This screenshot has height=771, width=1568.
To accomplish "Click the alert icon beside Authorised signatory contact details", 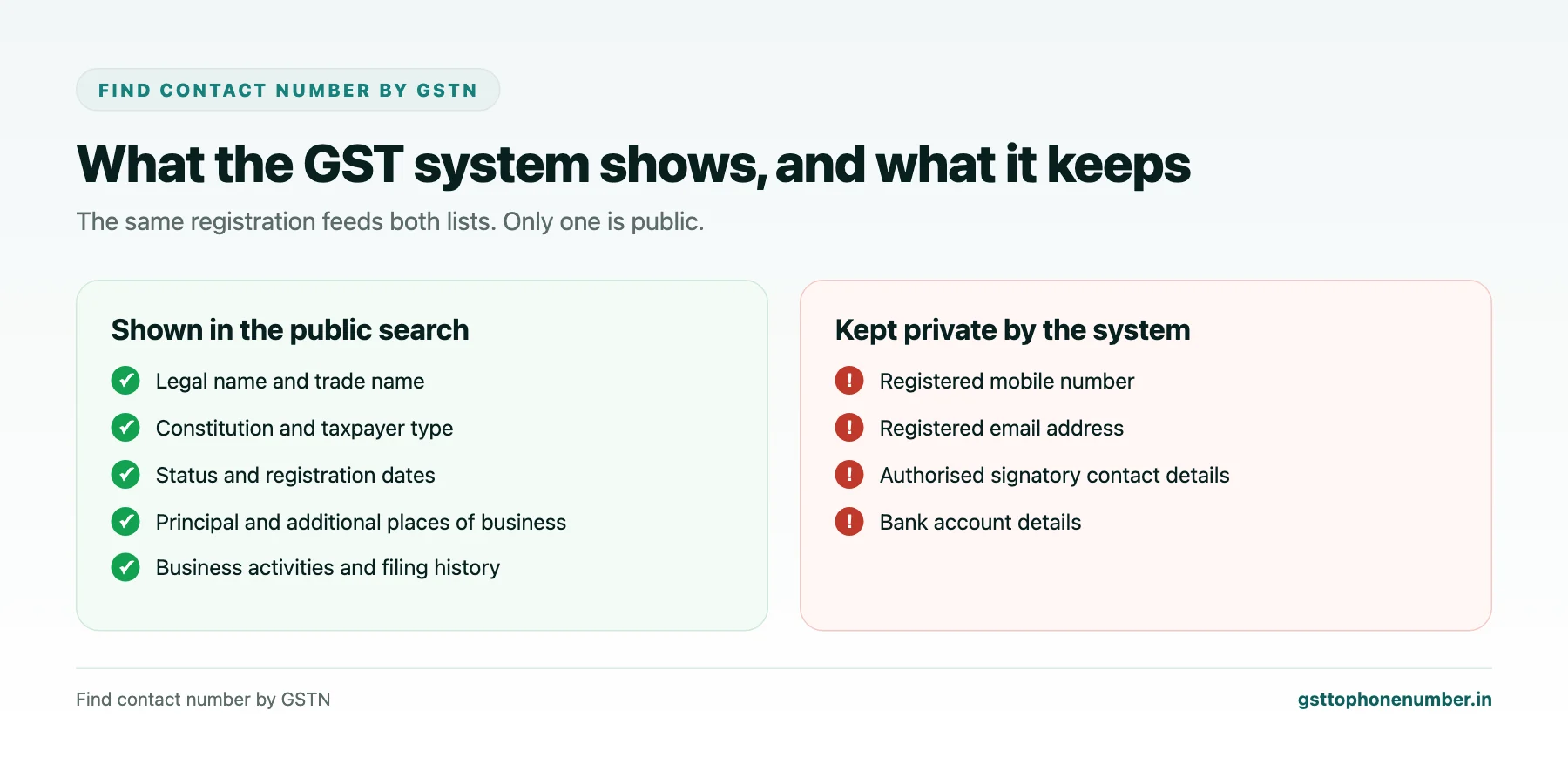I will click(849, 475).
